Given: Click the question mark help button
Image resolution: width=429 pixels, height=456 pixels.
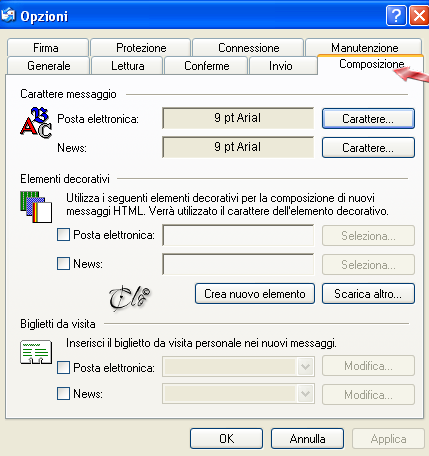Looking at the screenshot, I should tap(396, 15).
